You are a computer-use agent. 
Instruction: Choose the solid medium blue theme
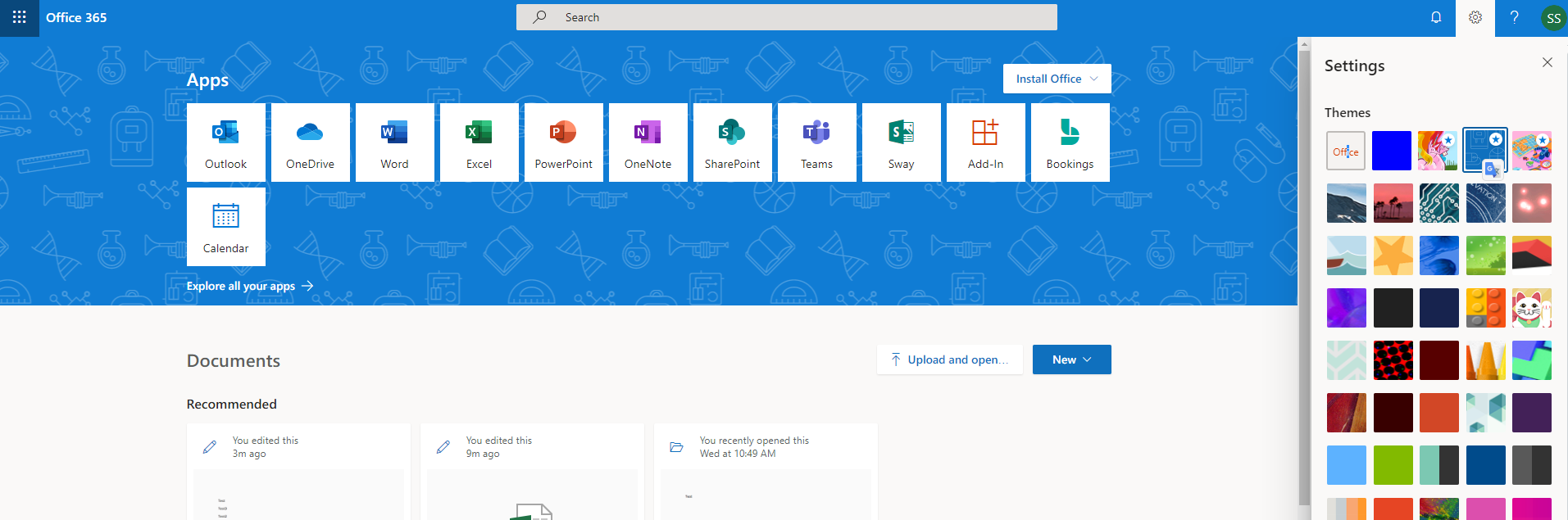coord(1485,465)
